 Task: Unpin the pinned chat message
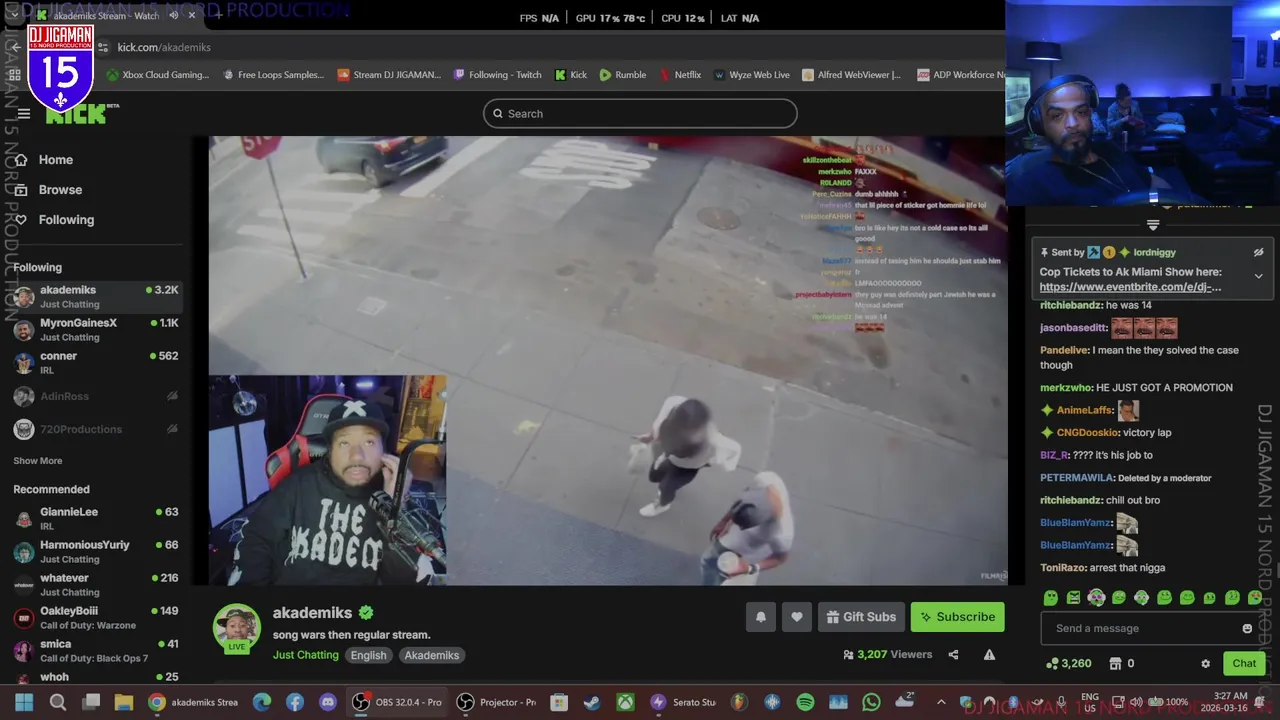click(x=1258, y=253)
